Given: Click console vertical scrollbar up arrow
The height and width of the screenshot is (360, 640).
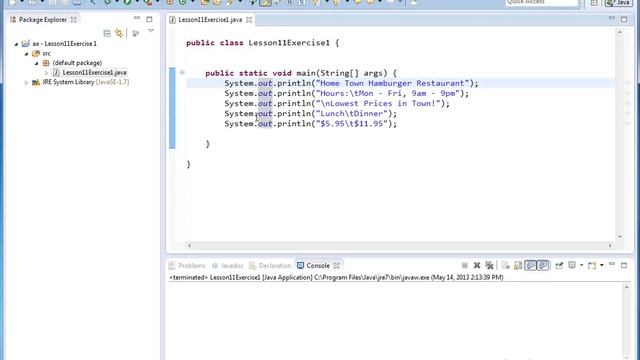Looking at the screenshot, I should pos(627,287).
